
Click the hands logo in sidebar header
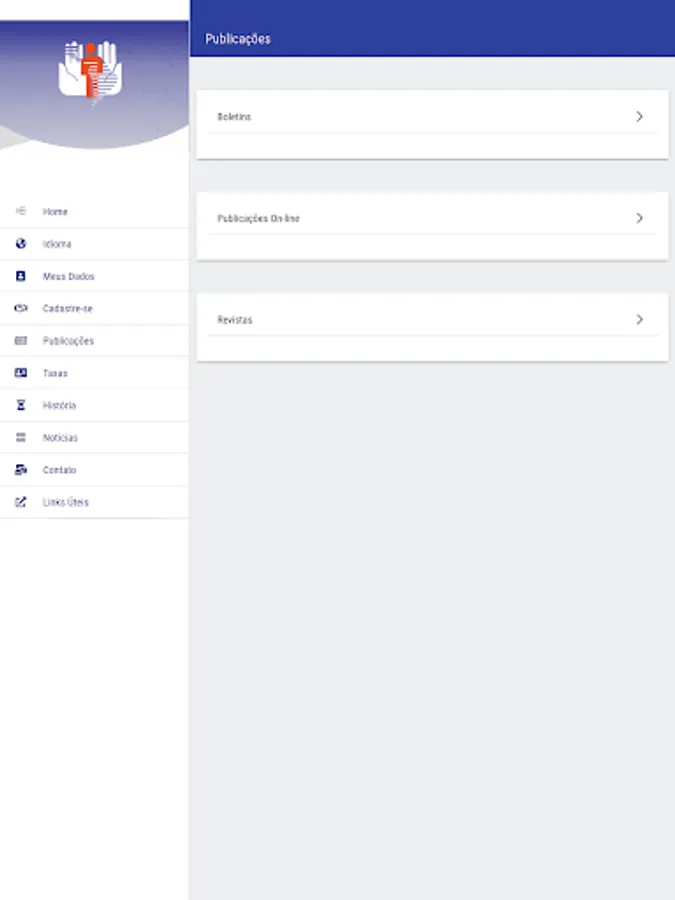point(90,71)
